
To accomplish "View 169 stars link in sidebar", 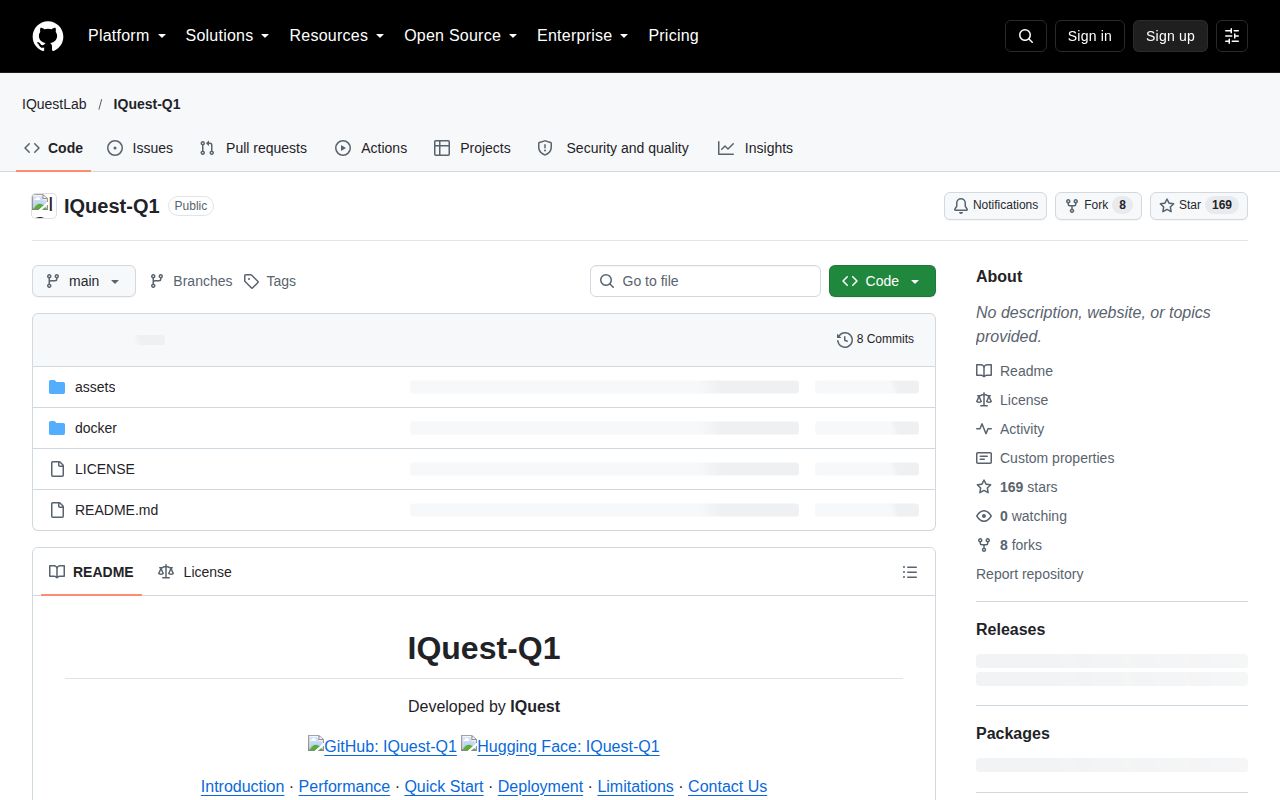I will 1017,487.
